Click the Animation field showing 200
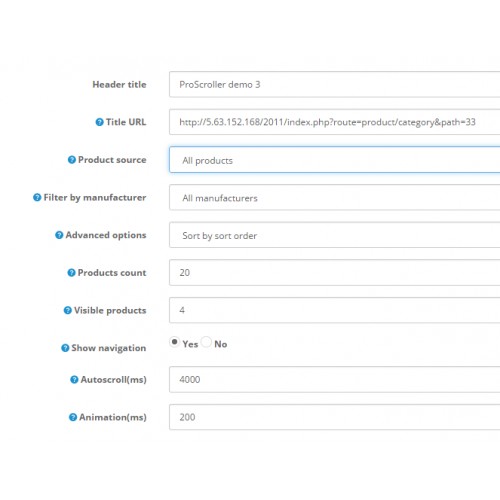500x500 pixels. coord(334,417)
